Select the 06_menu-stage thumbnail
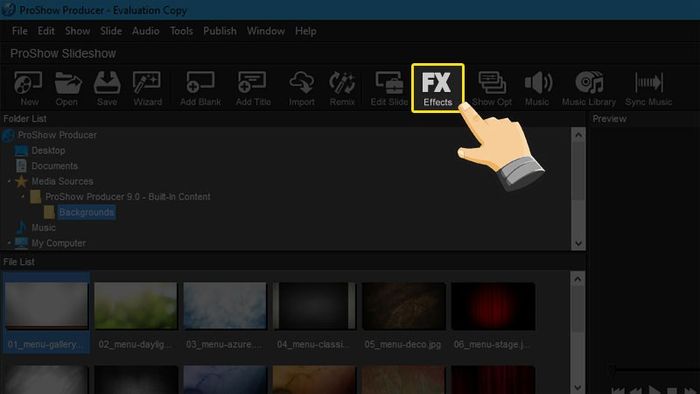700x394 pixels. coord(493,306)
